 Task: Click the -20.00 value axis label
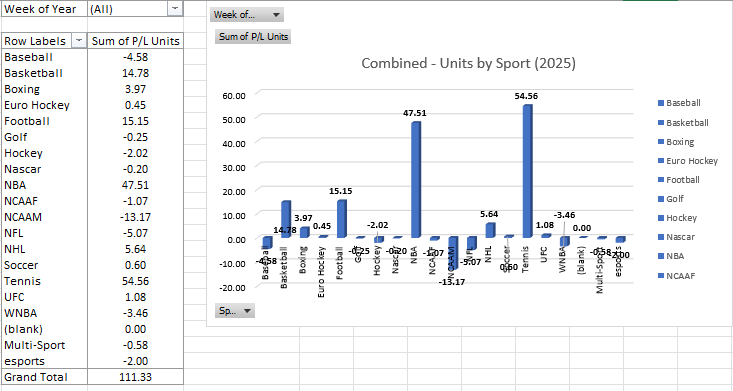point(232,288)
